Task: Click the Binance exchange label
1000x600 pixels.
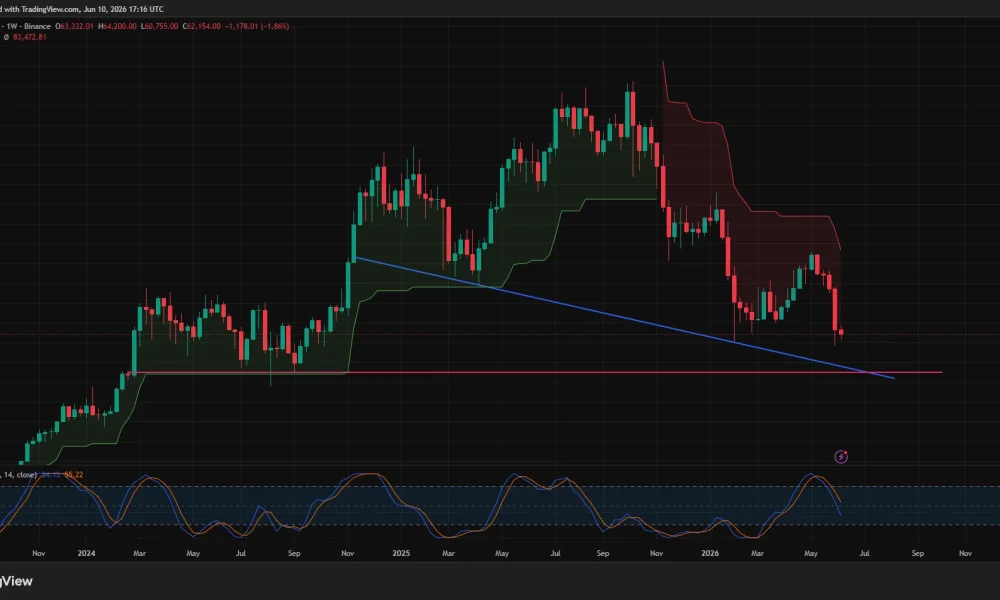Action: tap(37, 26)
